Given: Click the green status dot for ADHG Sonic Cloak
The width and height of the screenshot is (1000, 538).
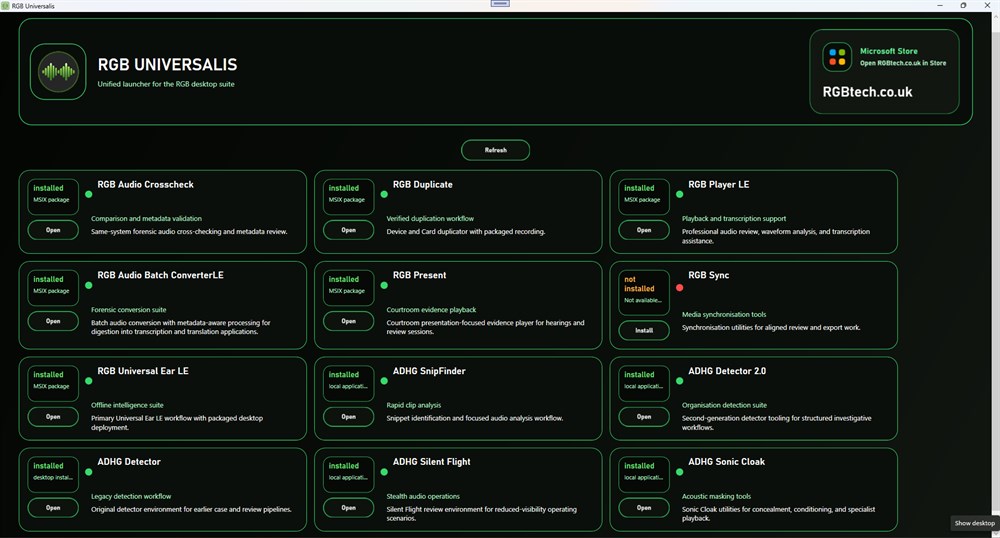Looking at the screenshot, I should [679, 472].
